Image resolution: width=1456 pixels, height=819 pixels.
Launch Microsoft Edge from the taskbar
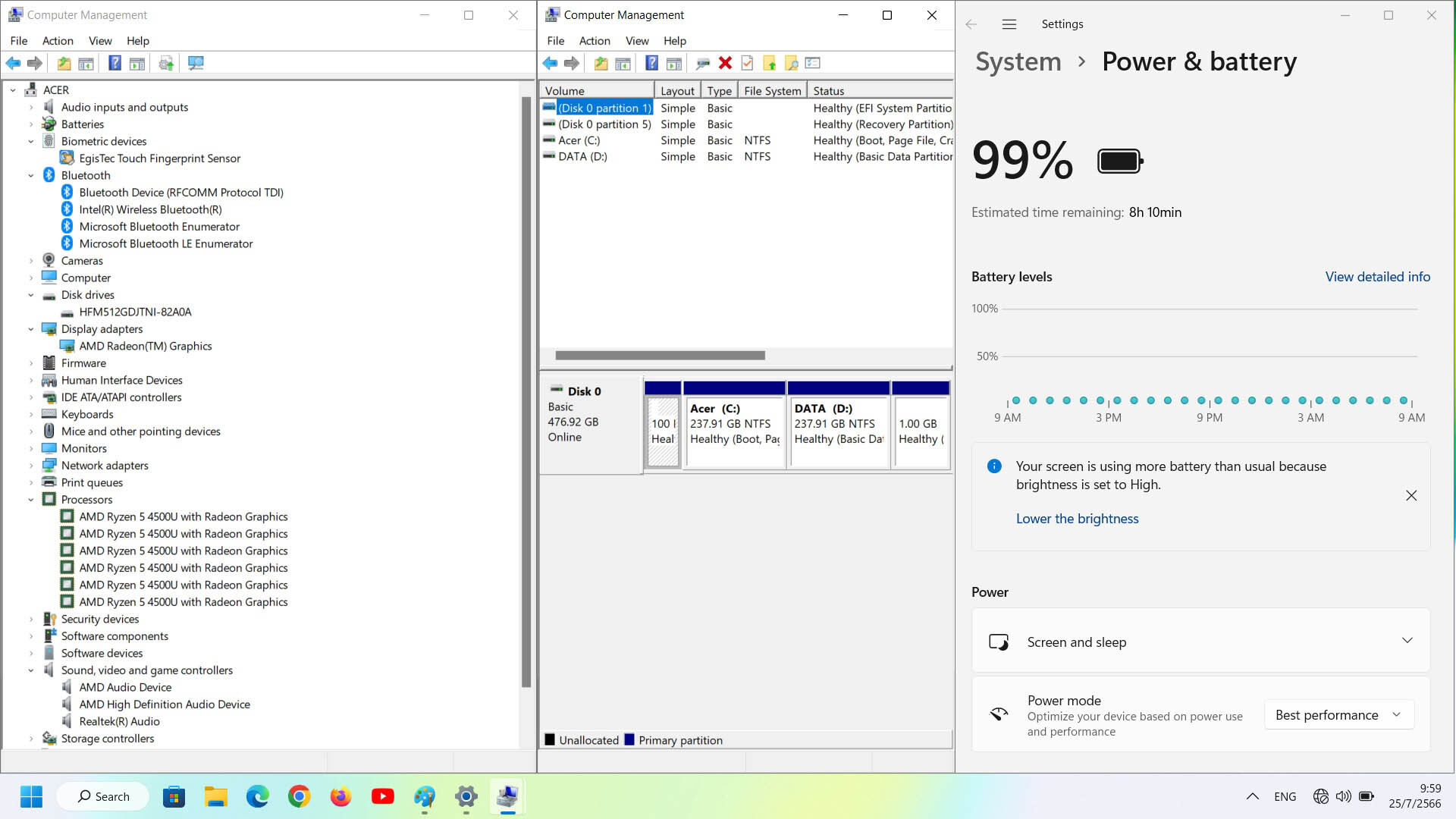coord(258,796)
